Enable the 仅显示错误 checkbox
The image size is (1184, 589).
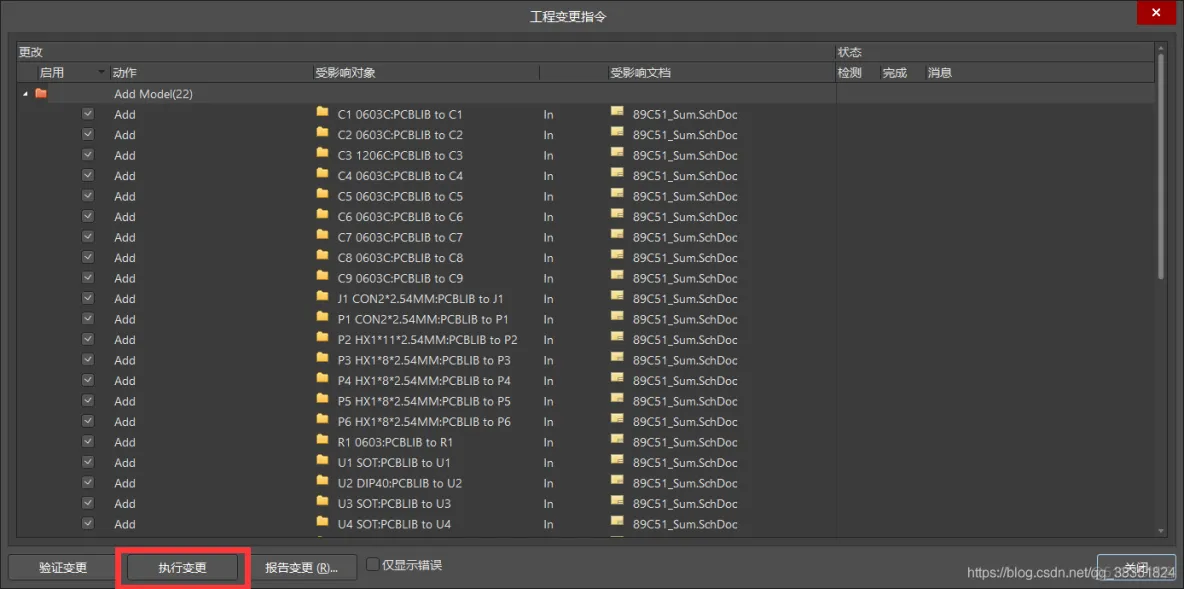(372, 564)
